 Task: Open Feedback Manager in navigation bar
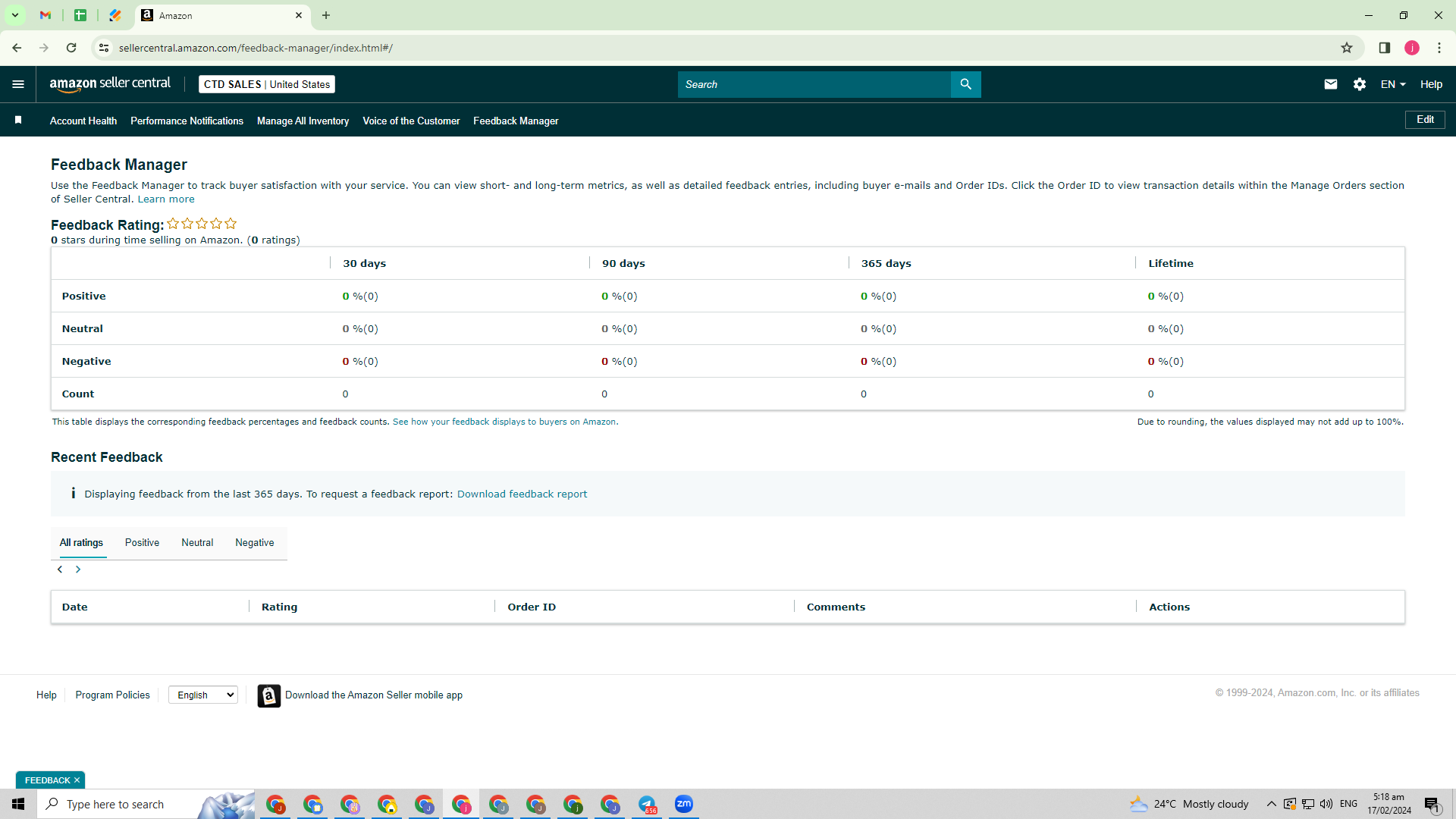[516, 121]
